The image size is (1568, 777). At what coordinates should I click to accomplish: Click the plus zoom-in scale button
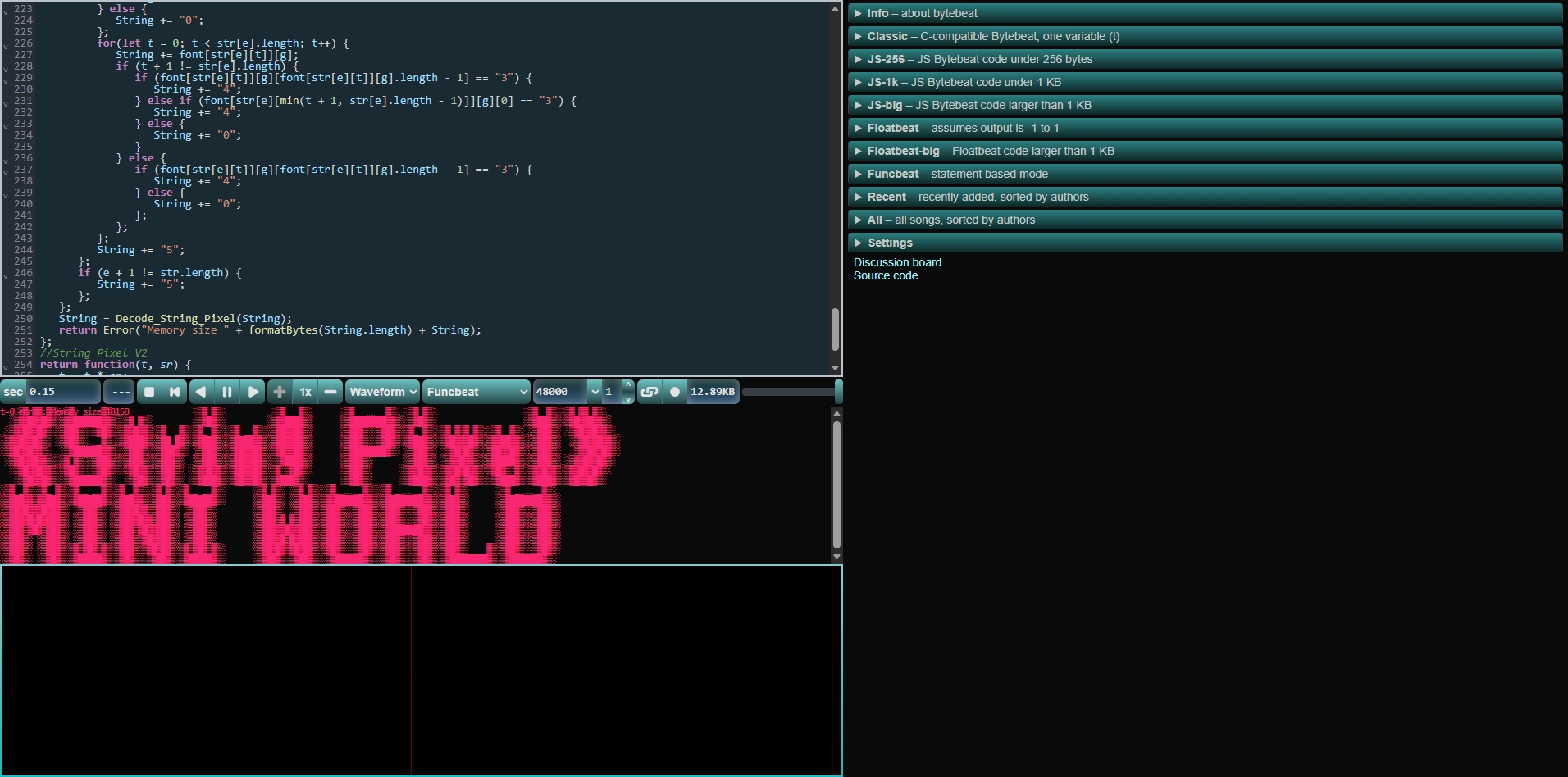pyautogui.click(x=280, y=392)
